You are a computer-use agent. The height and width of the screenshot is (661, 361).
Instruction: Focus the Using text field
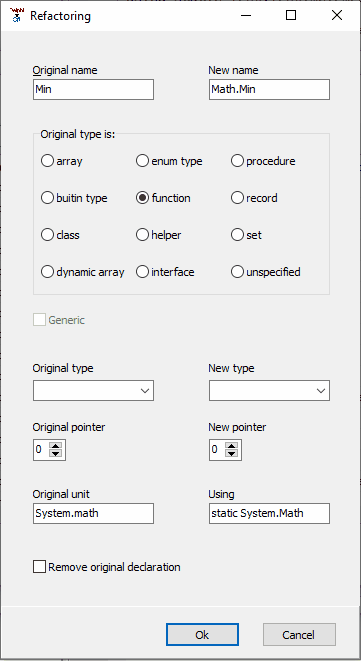pos(269,513)
